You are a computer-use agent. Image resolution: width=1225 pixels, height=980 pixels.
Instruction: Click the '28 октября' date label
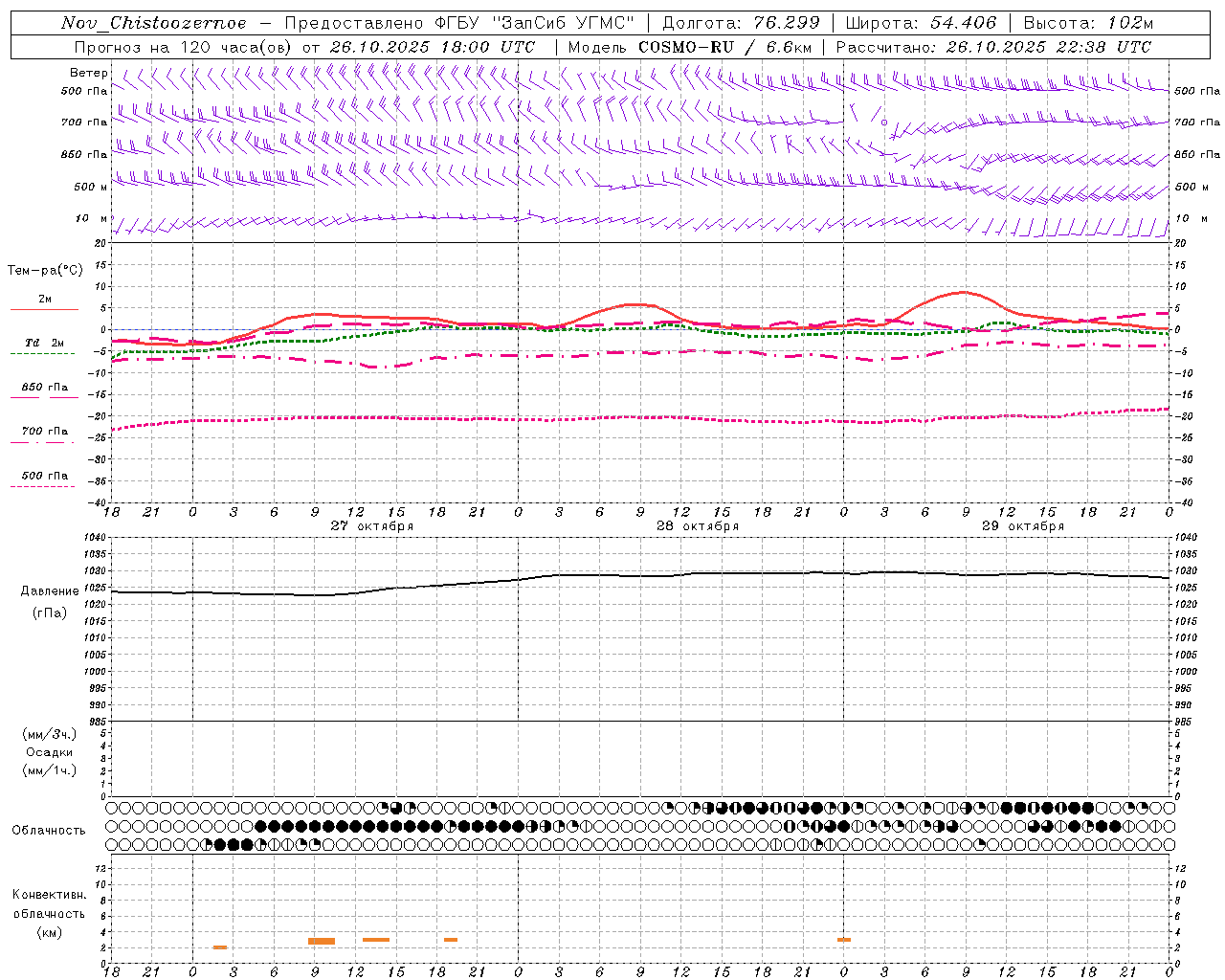(x=698, y=526)
